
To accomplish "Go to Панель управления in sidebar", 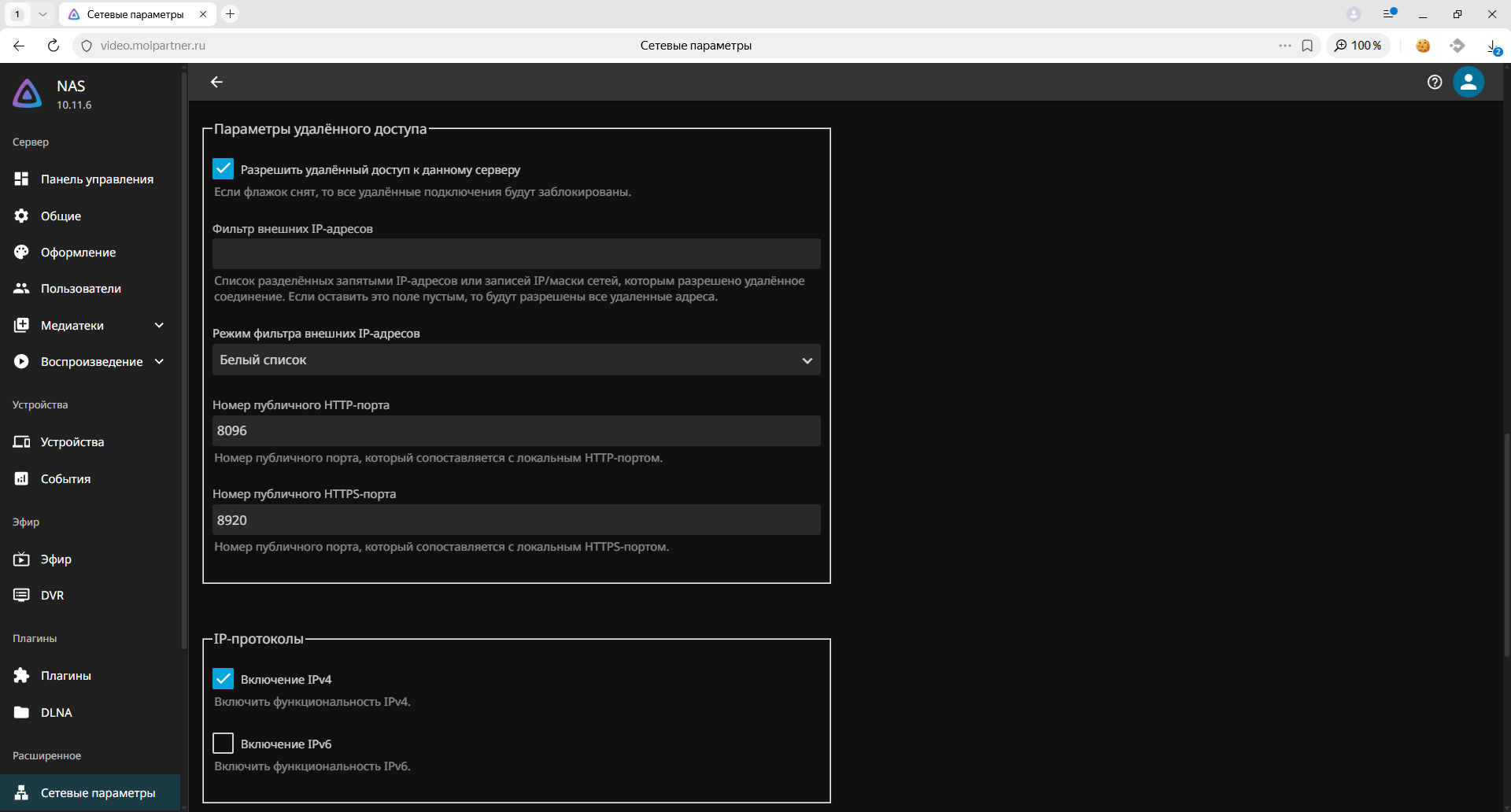I will [97, 179].
